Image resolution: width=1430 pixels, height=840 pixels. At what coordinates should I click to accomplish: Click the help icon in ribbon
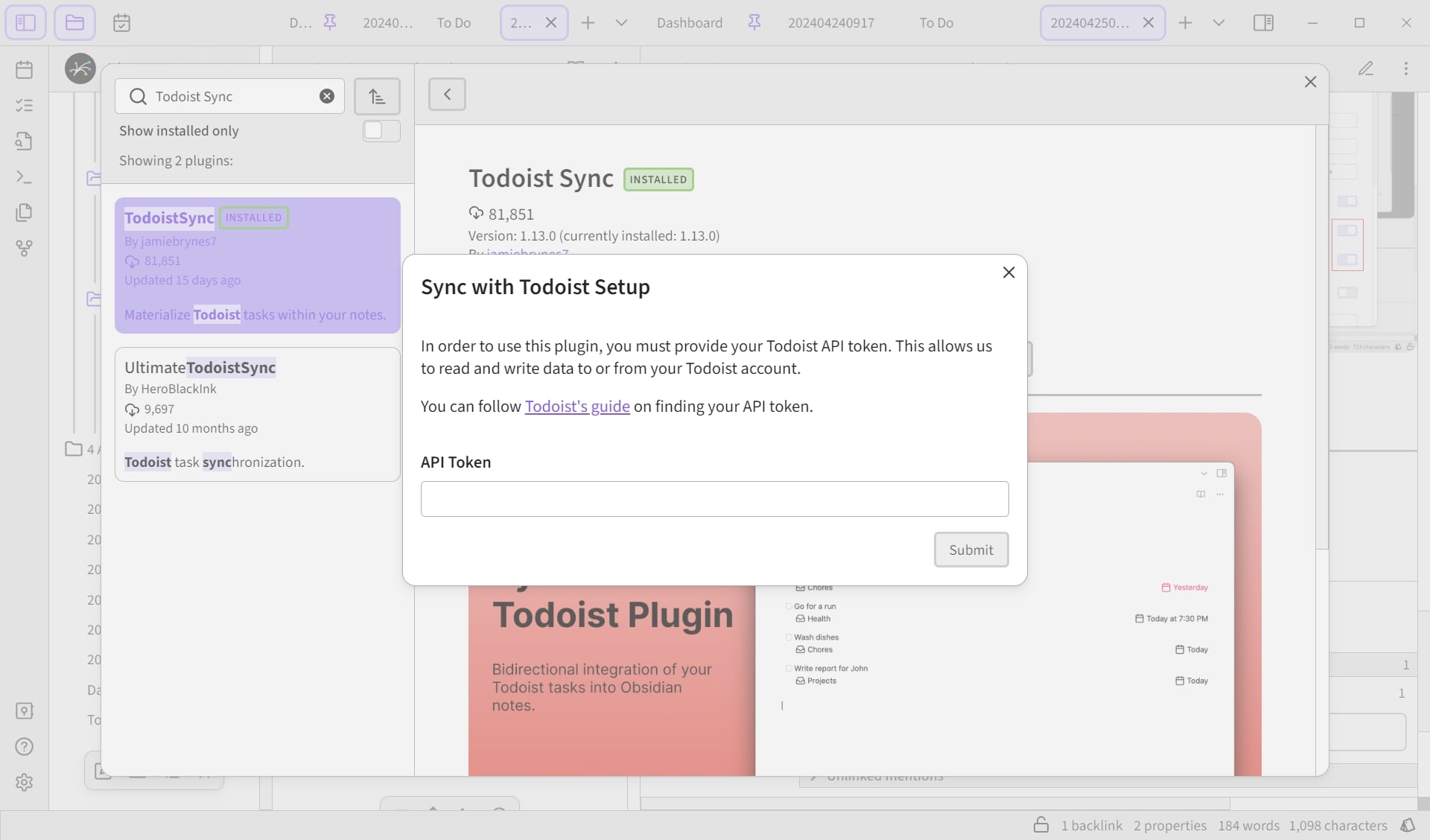(24, 746)
